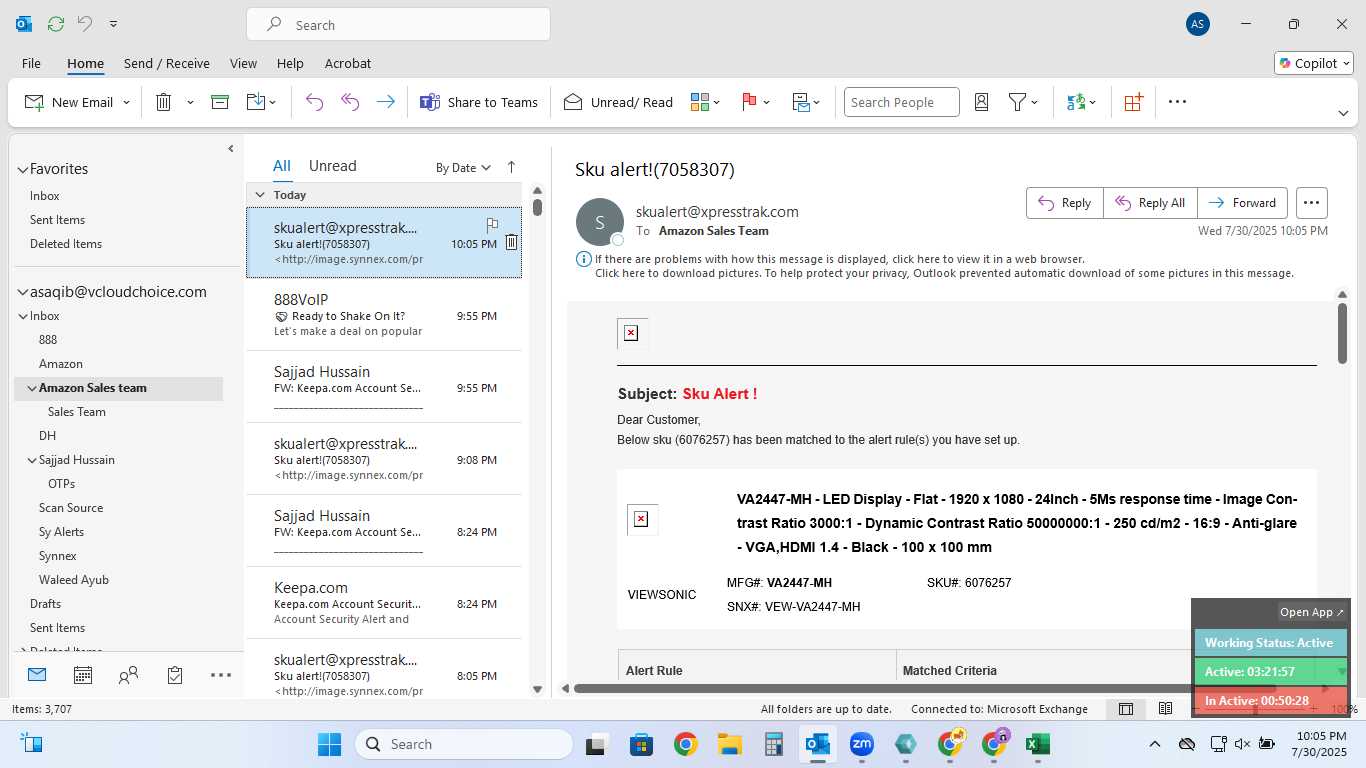Screen dimensions: 1366x768
Task: Open the Acrobat tab
Action: [x=348, y=63]
